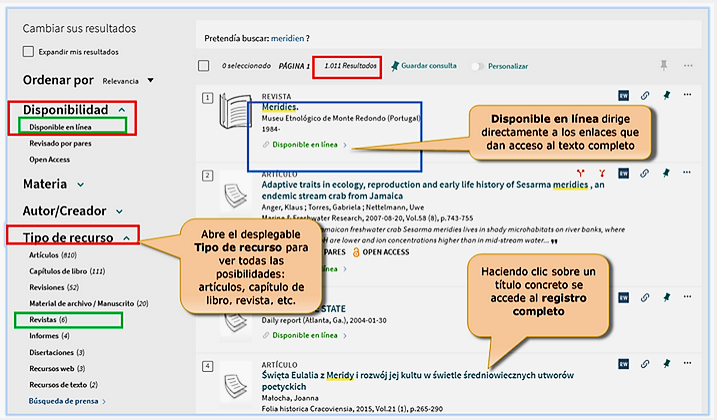Enable the Expandir mis resultados checkbox

[29, 51]
